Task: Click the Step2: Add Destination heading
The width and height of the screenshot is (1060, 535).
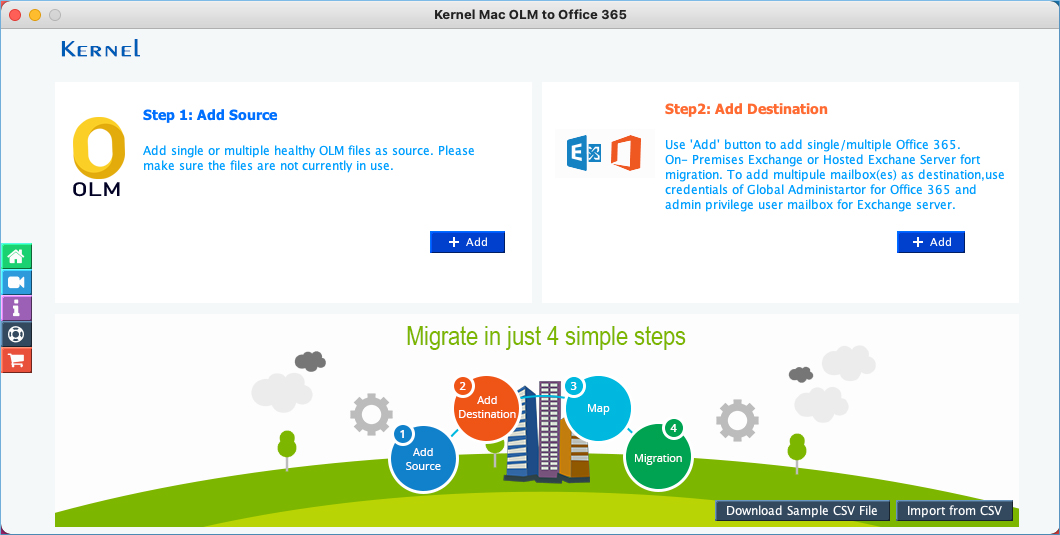Action: click(746, 109)
